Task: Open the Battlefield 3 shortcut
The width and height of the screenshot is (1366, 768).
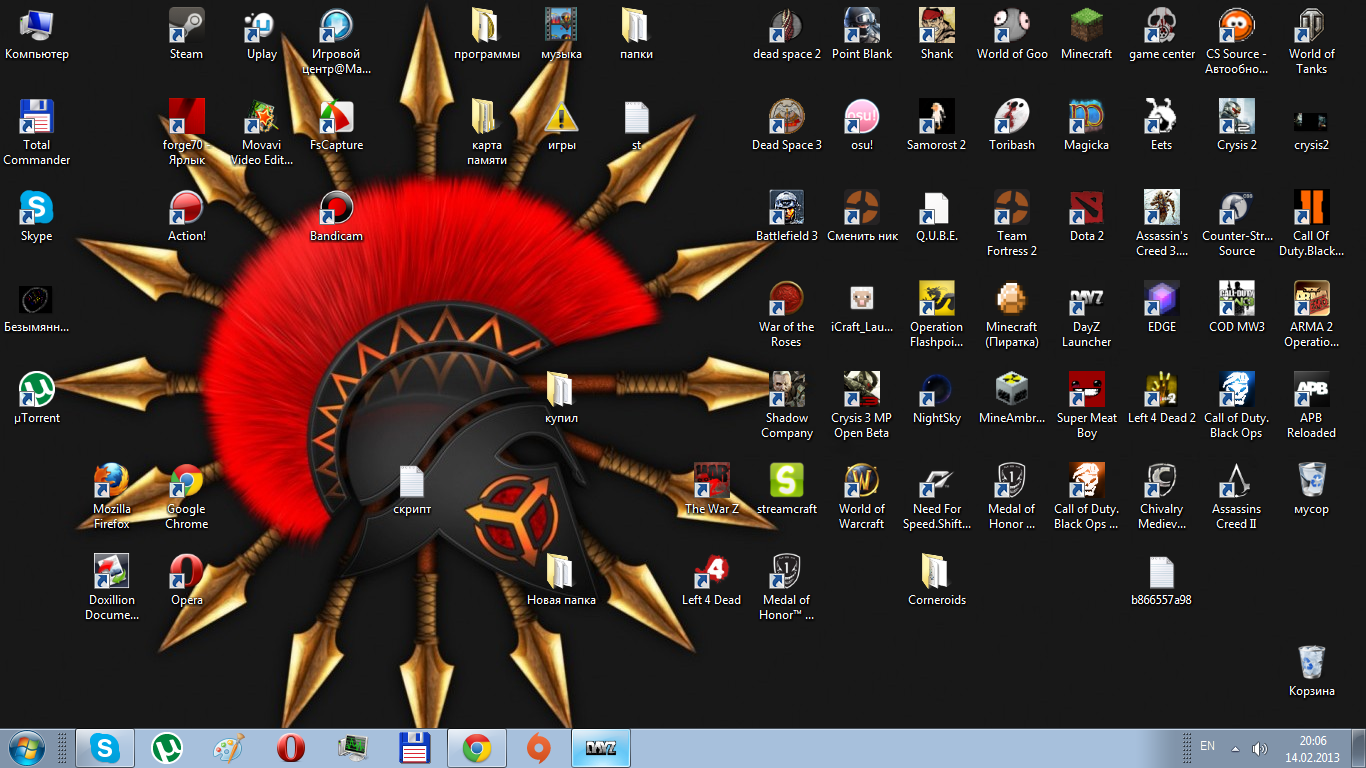Action: (787, 217)
